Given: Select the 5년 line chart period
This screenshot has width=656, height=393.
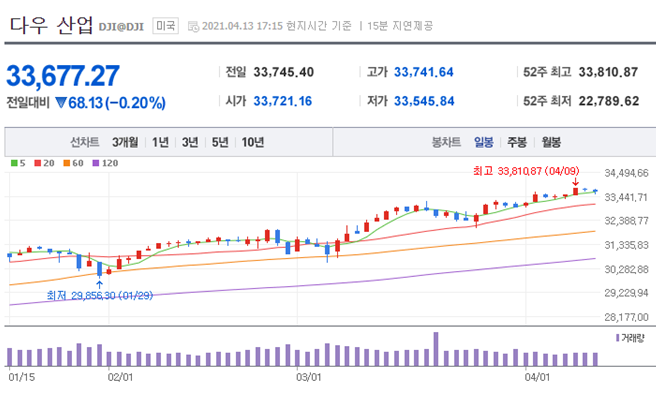Looking at the screenshot, I should pyautogui.click(x=220, y=142).
